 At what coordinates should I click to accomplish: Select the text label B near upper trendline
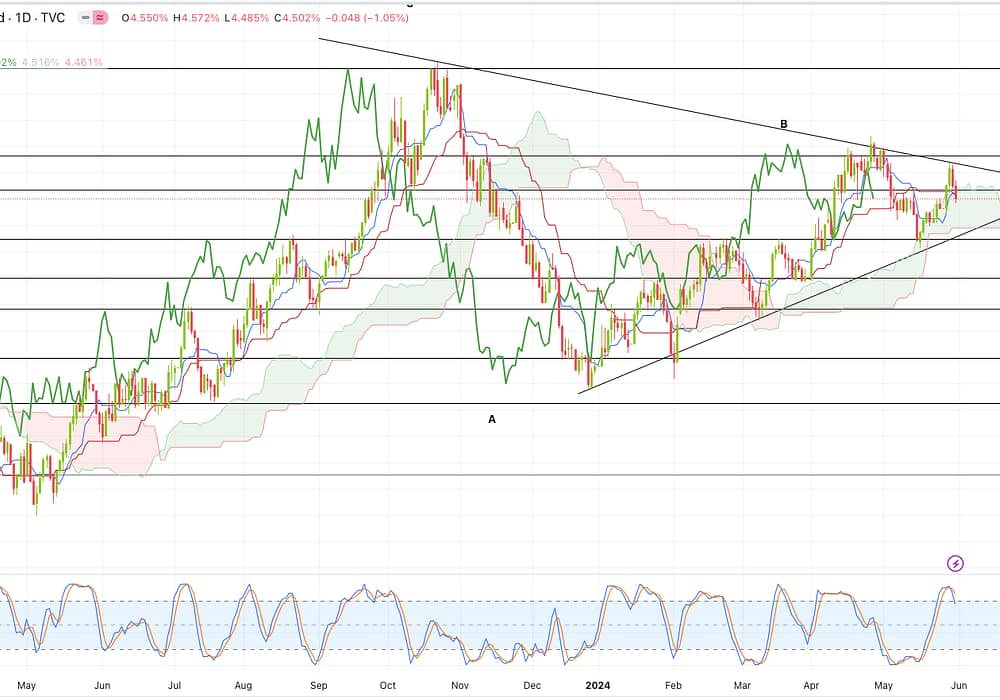point(784,124)
